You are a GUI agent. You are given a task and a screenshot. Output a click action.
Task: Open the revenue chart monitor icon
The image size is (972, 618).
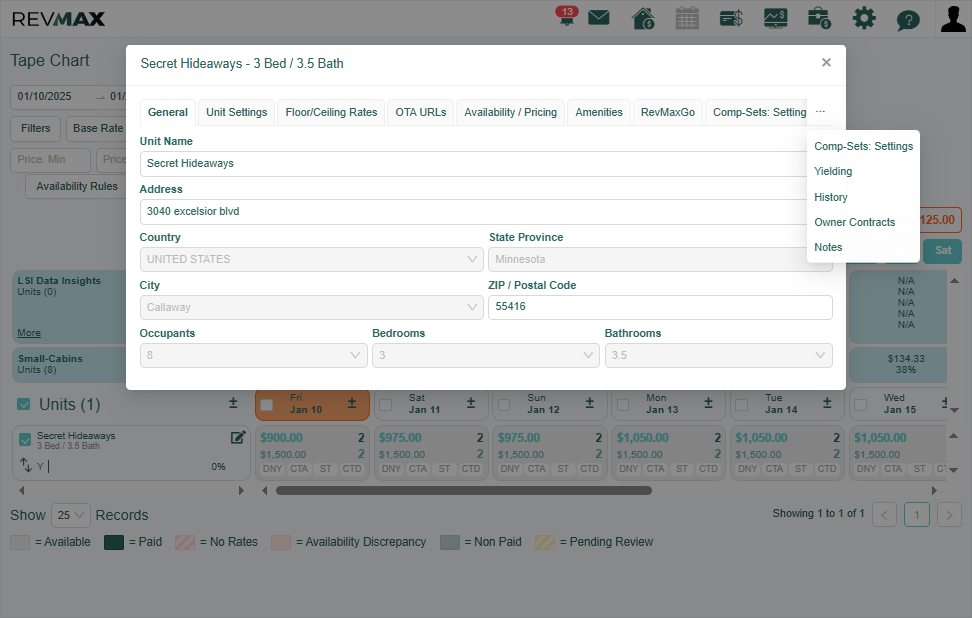[775, 18]
